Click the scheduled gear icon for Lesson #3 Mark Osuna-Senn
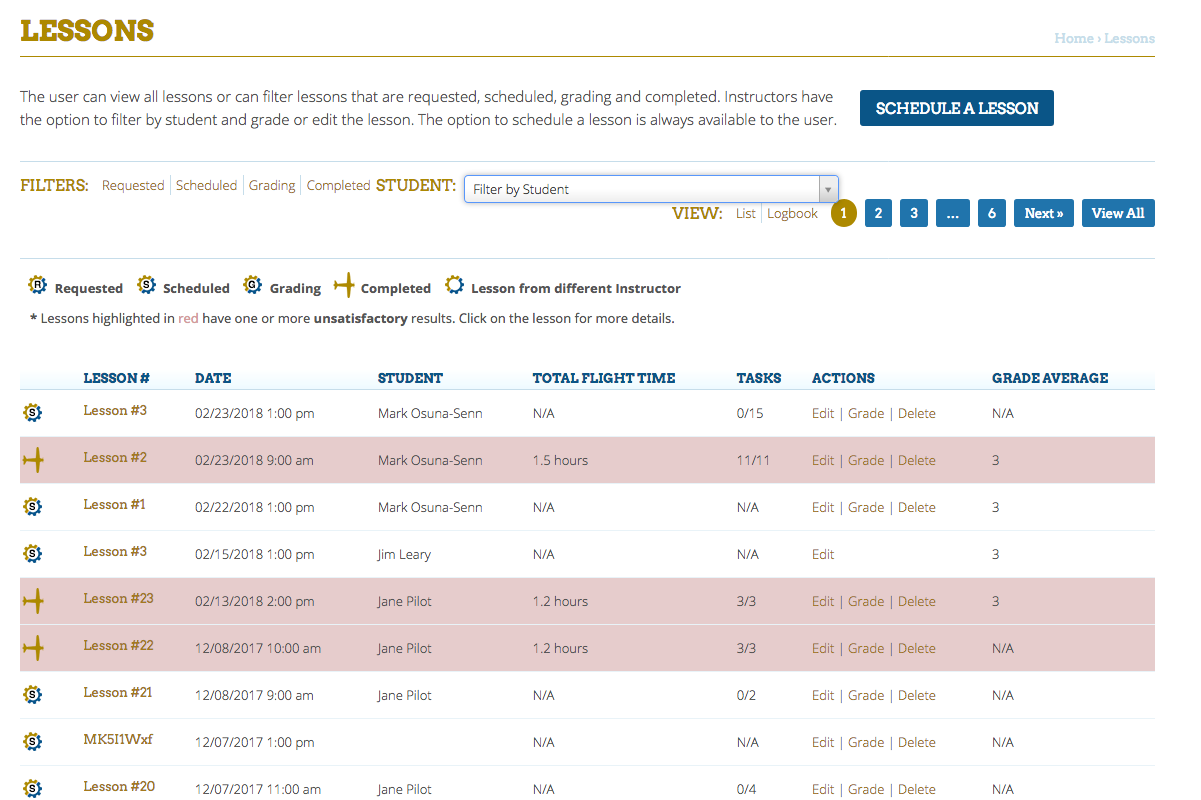 [x=33, y=413]
